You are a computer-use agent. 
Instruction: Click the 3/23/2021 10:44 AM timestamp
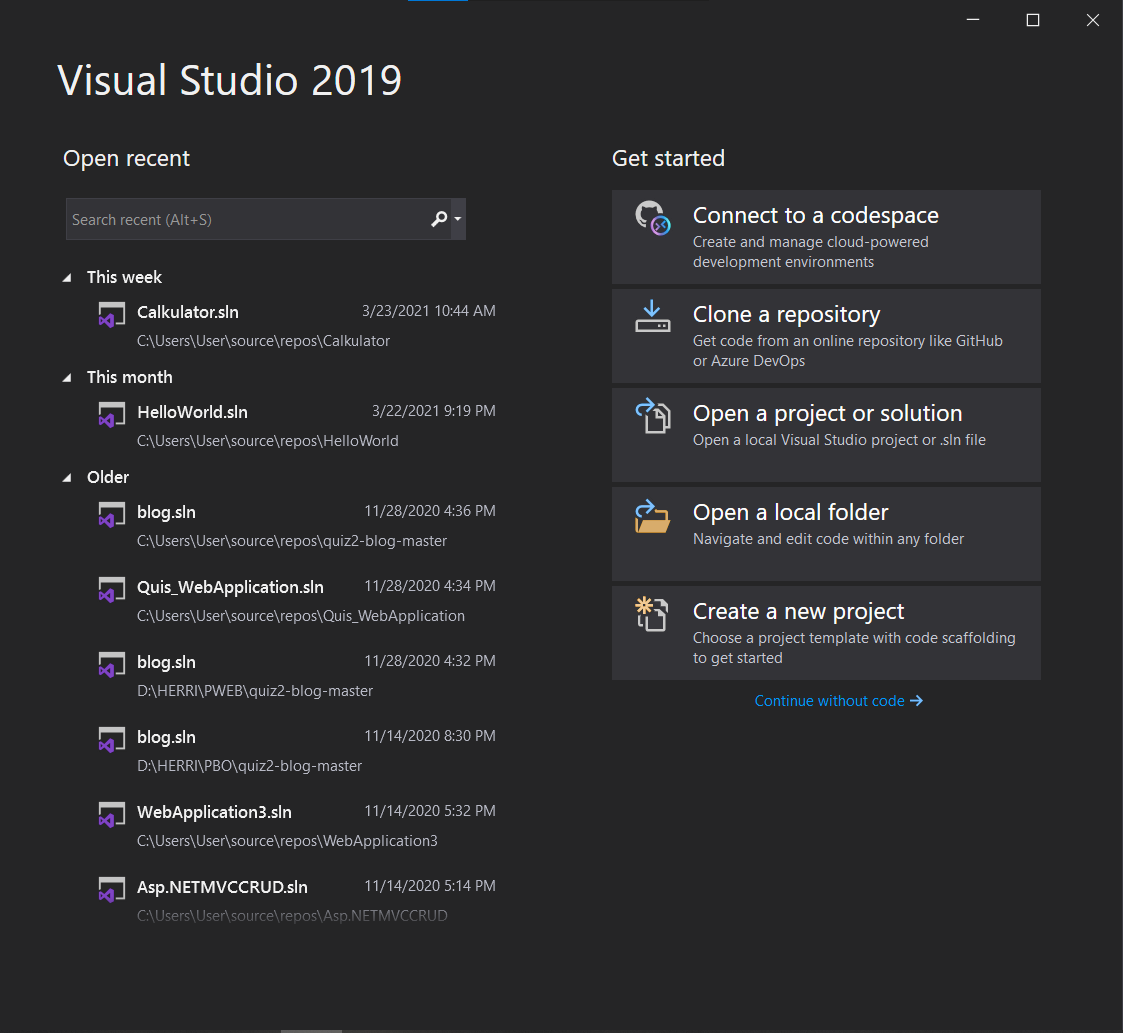pyautogui.click(x=428, y=311)
